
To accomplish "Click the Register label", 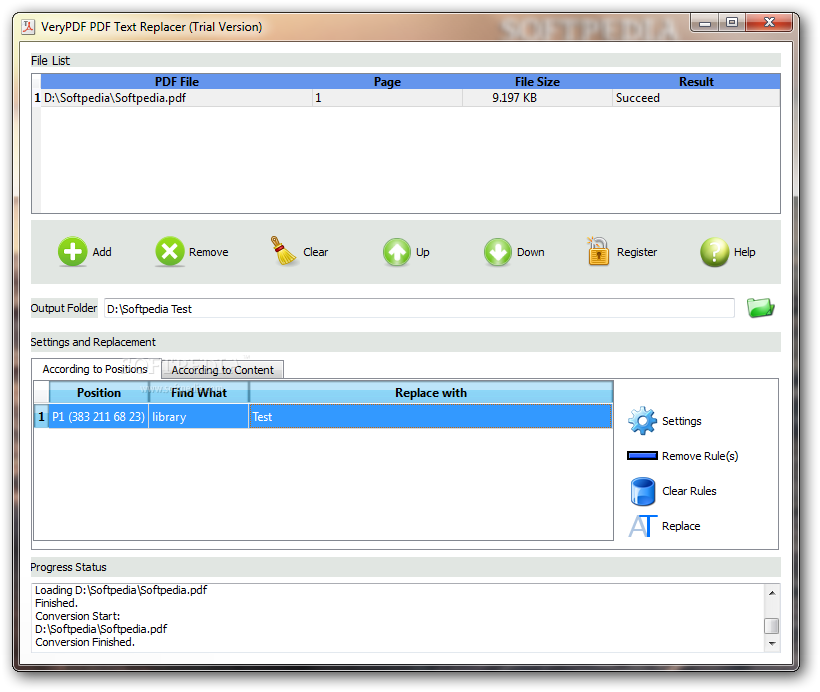I will click(x=637, y=252).
